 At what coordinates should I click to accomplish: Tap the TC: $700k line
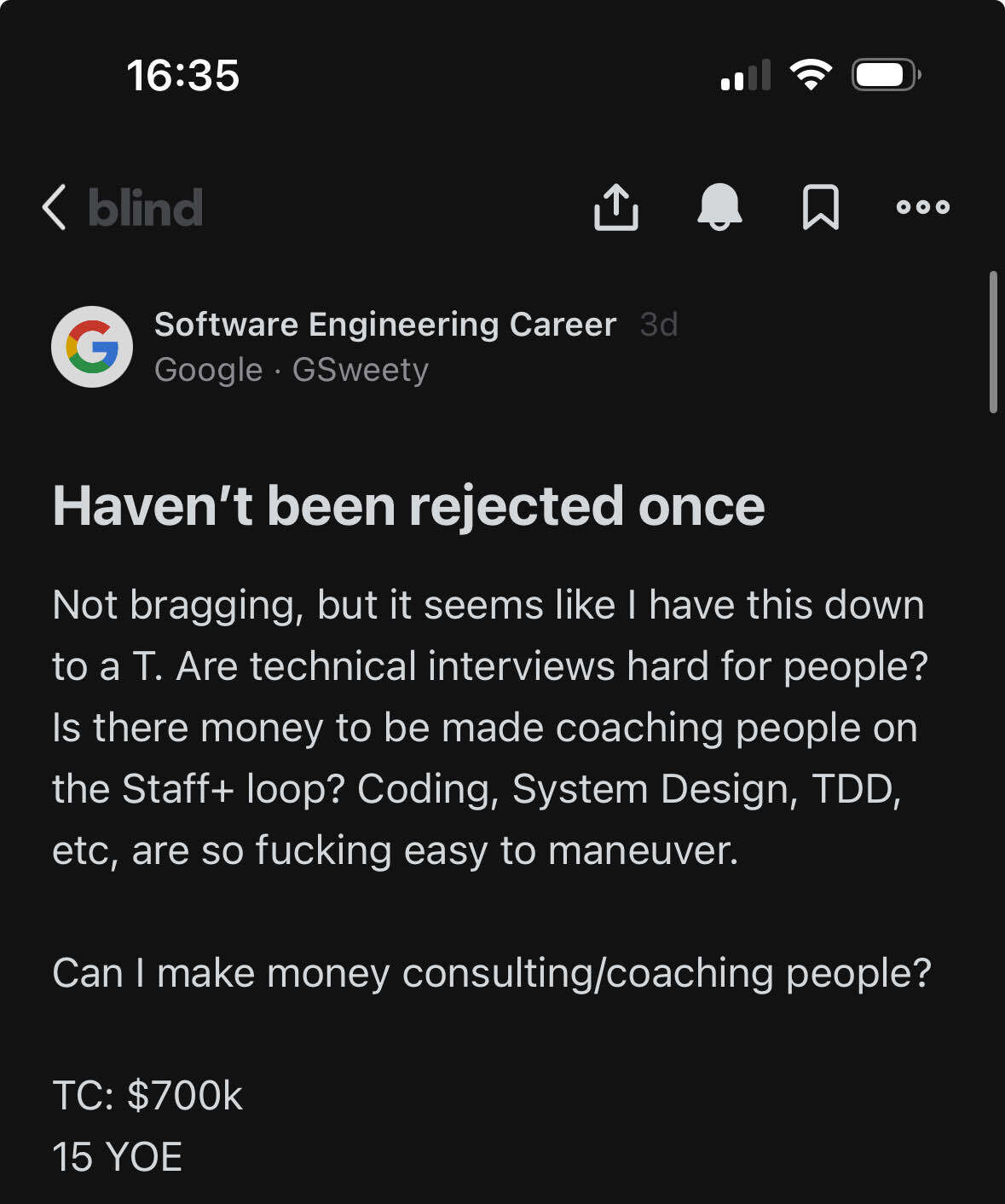(147, 1096)
